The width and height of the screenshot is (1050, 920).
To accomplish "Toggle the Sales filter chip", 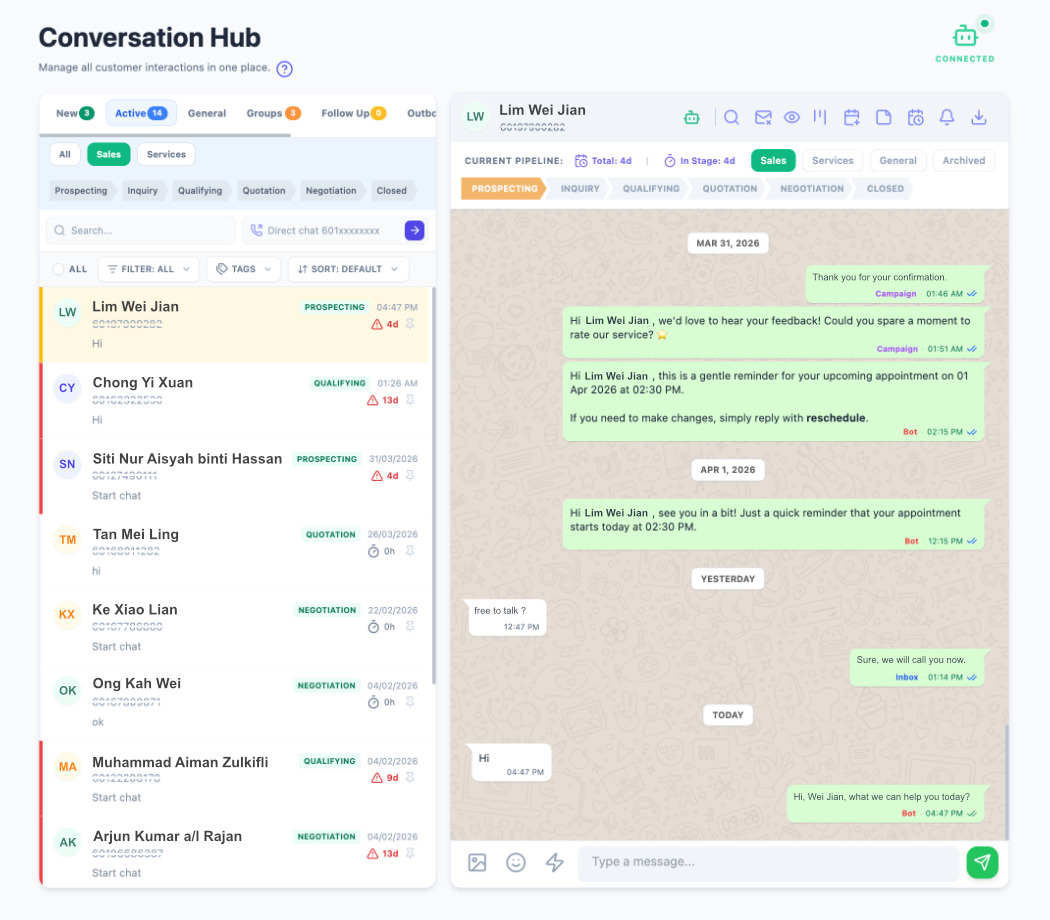I will (108, 154).
